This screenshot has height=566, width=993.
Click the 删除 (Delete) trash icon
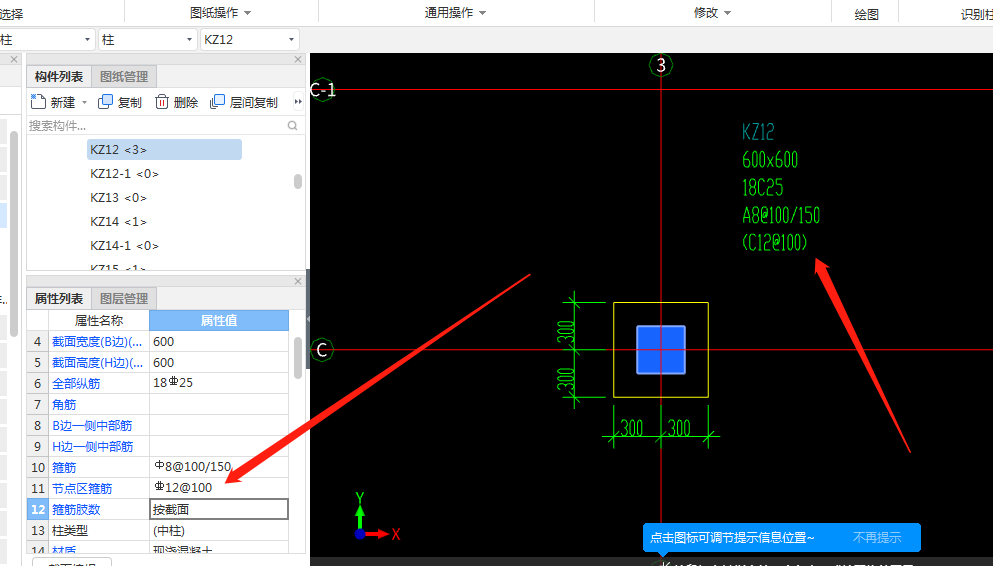pos(161,101)
